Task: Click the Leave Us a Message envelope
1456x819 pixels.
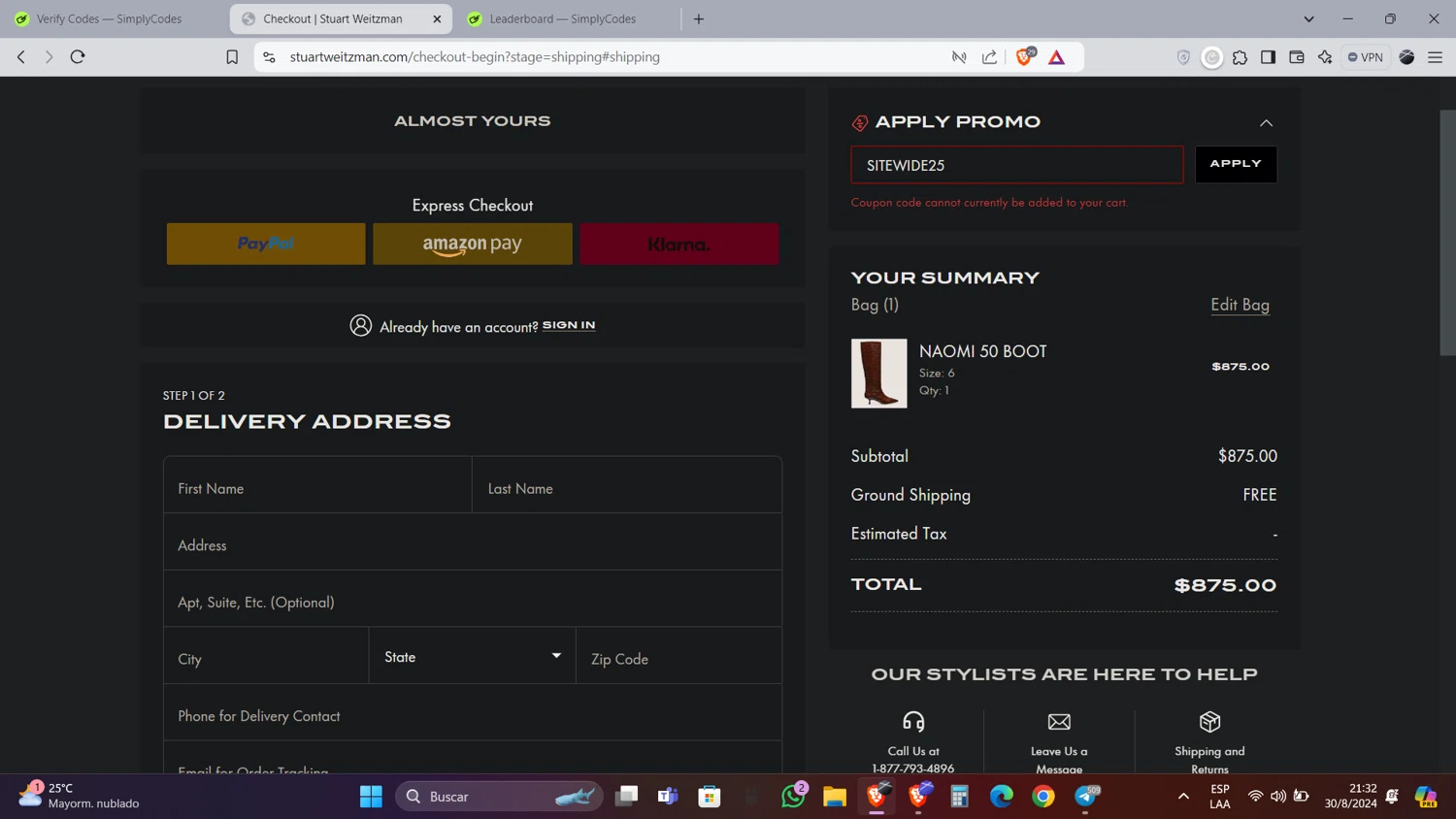Action: pyautogui.click(x=1059, y=722)
